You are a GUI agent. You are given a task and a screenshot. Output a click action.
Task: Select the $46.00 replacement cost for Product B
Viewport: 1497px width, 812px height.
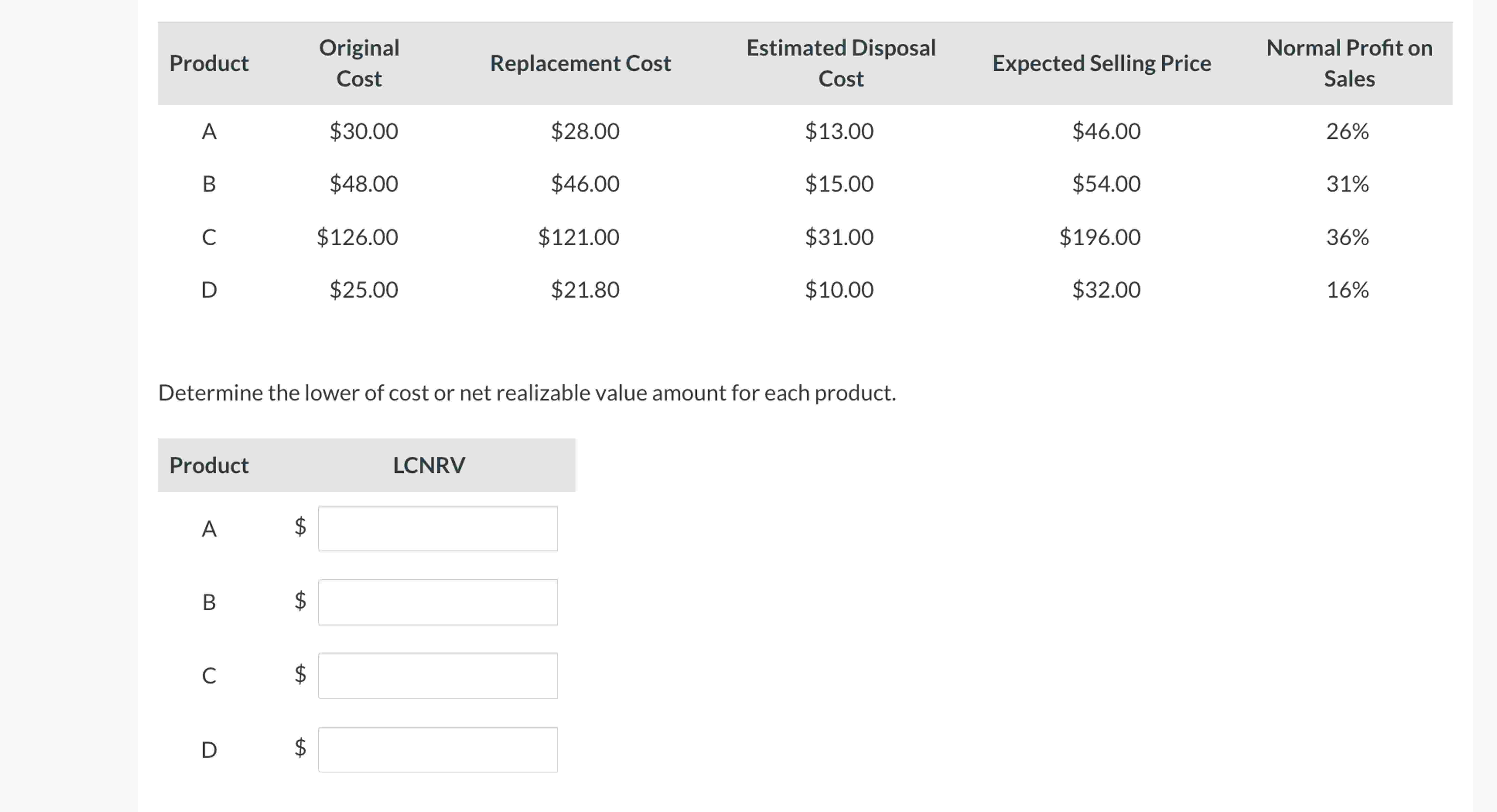coord(584,184)
